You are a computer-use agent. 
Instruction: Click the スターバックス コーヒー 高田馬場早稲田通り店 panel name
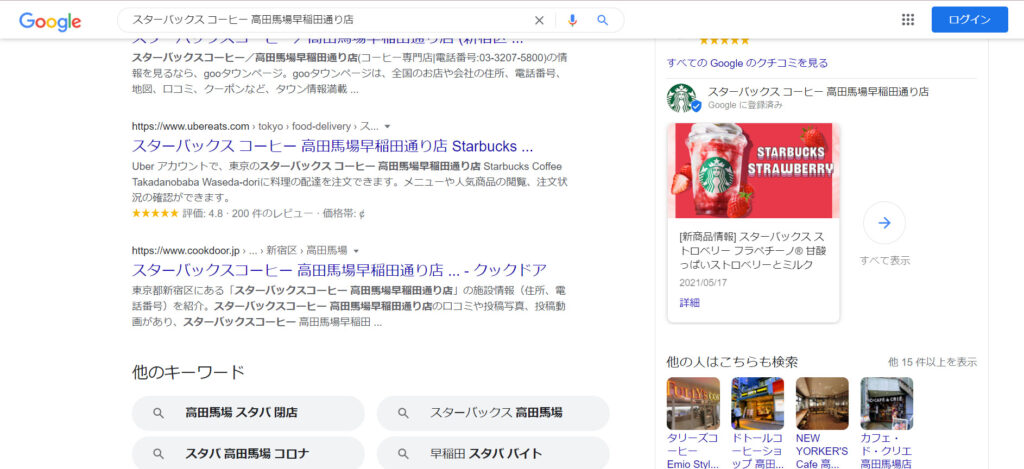click(818, 91)
